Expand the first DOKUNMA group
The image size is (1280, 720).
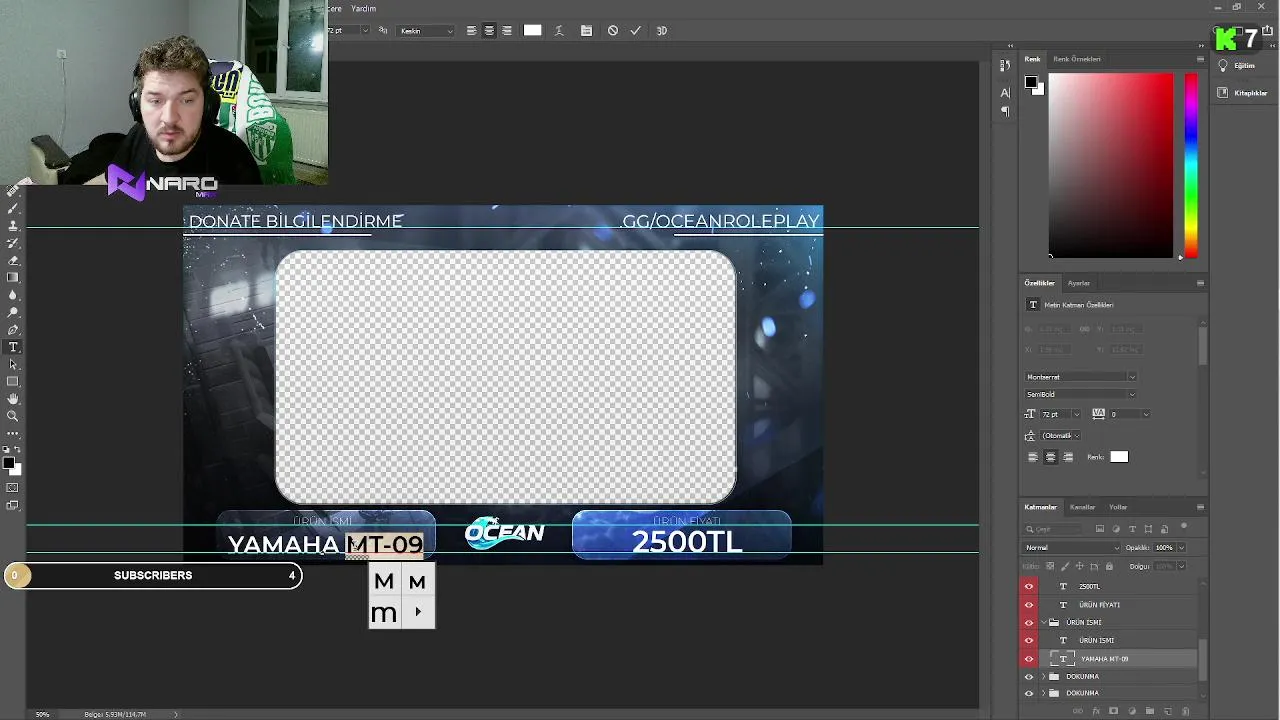click(x=1044, y=677)
